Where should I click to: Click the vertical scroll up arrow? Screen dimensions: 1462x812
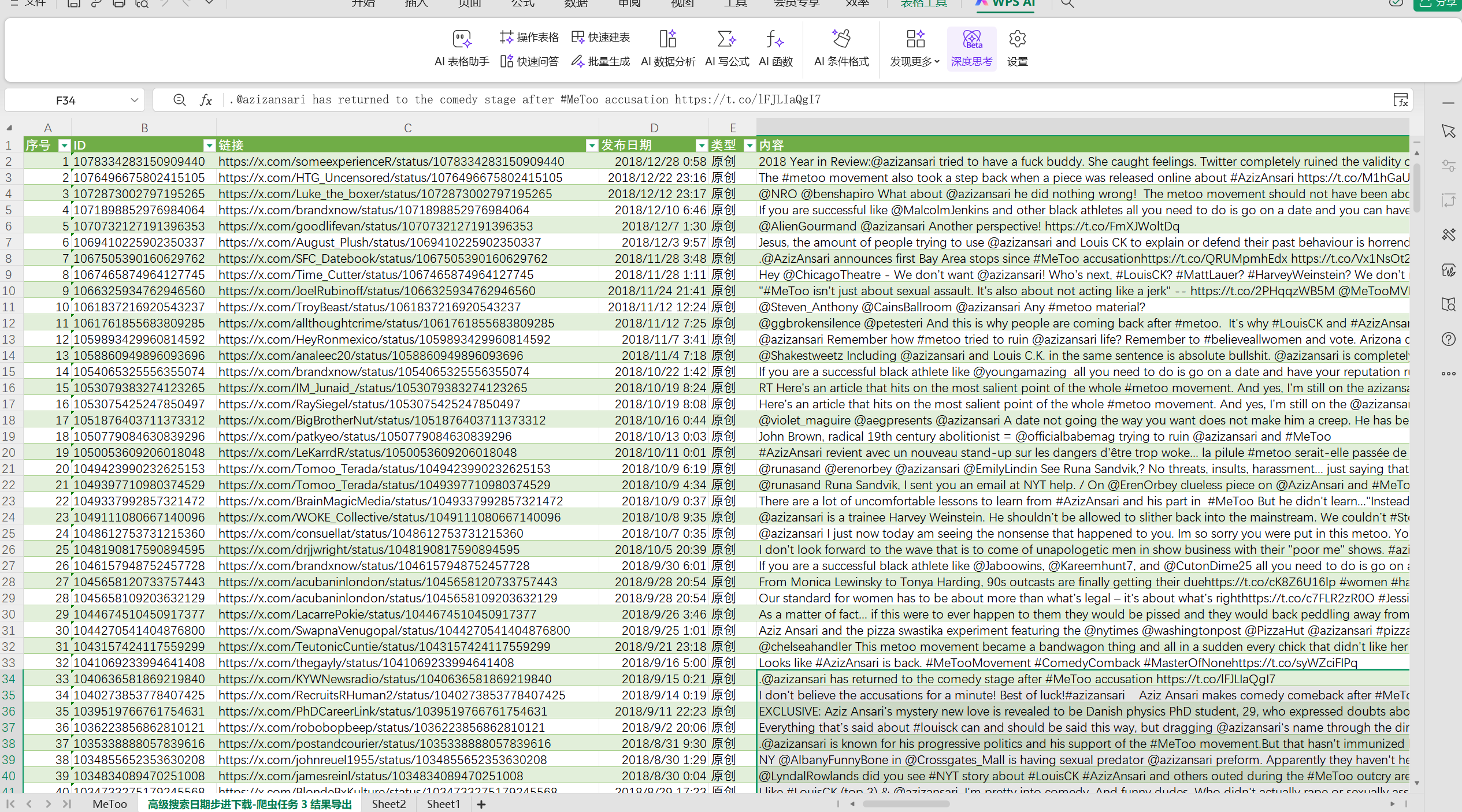(x=1416, y=152)
